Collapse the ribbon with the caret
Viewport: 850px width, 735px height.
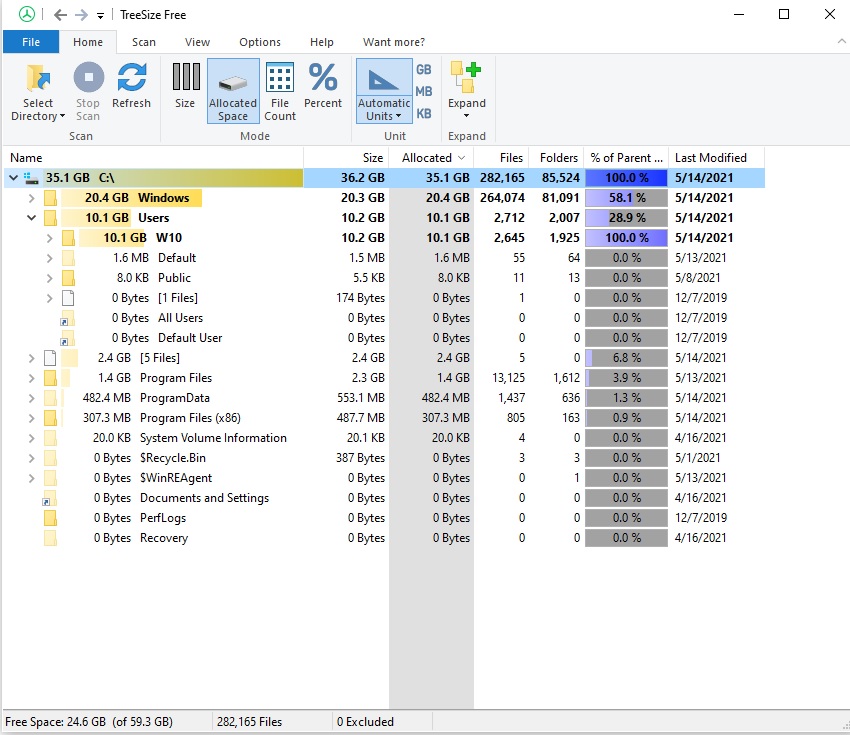841,41
